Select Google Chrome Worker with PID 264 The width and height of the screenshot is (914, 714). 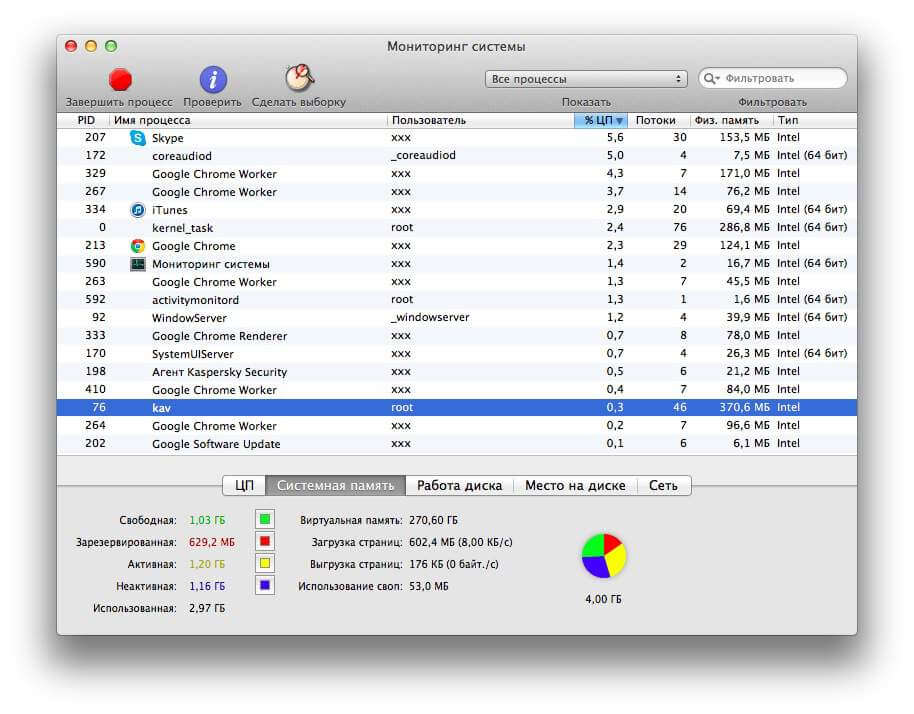coord(457,425)
